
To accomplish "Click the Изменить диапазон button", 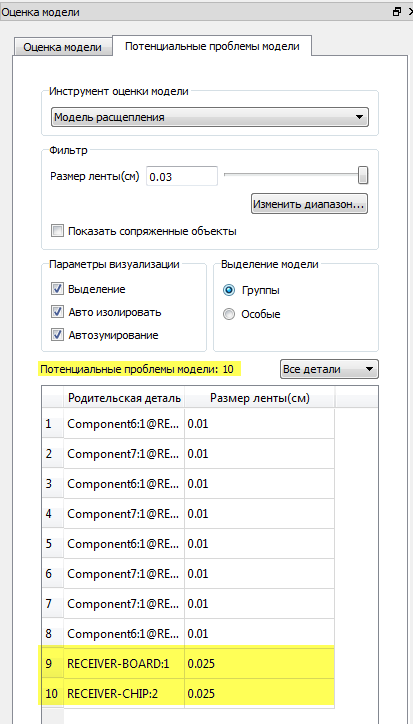I will [x=310, y=204].
